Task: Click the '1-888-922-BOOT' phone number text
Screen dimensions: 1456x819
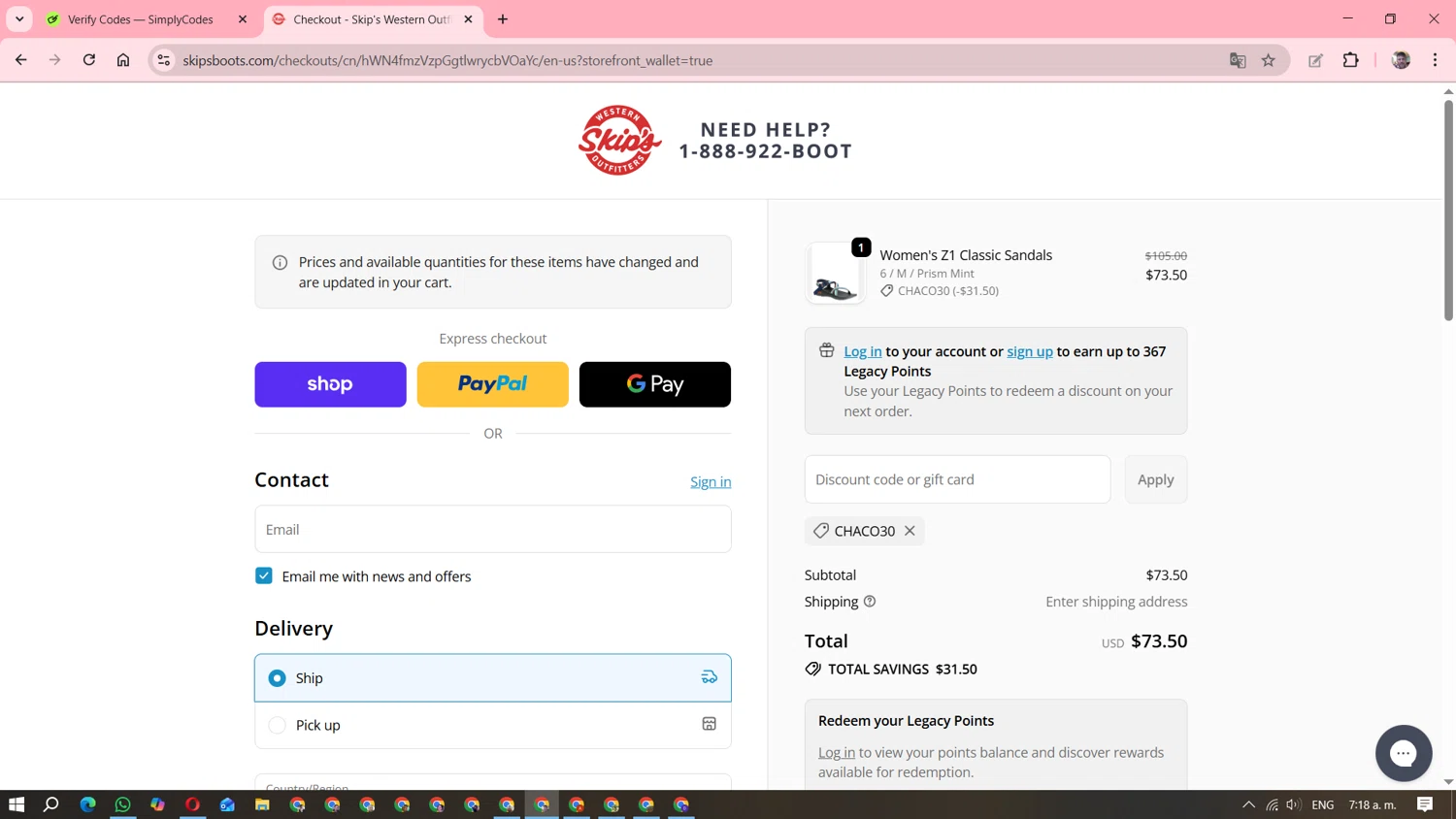Action: [x=765, y=151]
